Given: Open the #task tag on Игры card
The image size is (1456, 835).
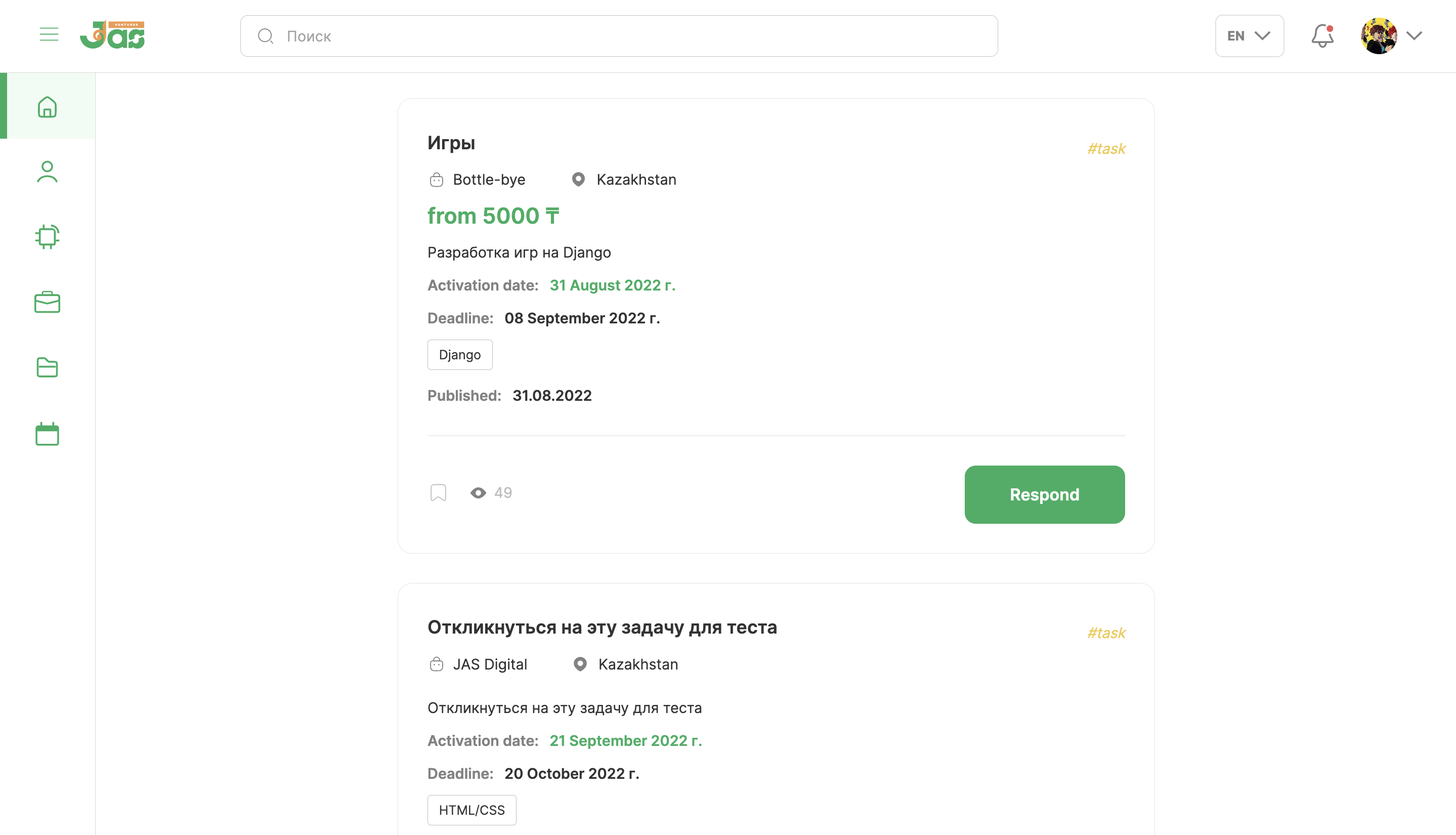Looking at the screenshot, I should pyautogui.click(x=1106, y=148).
